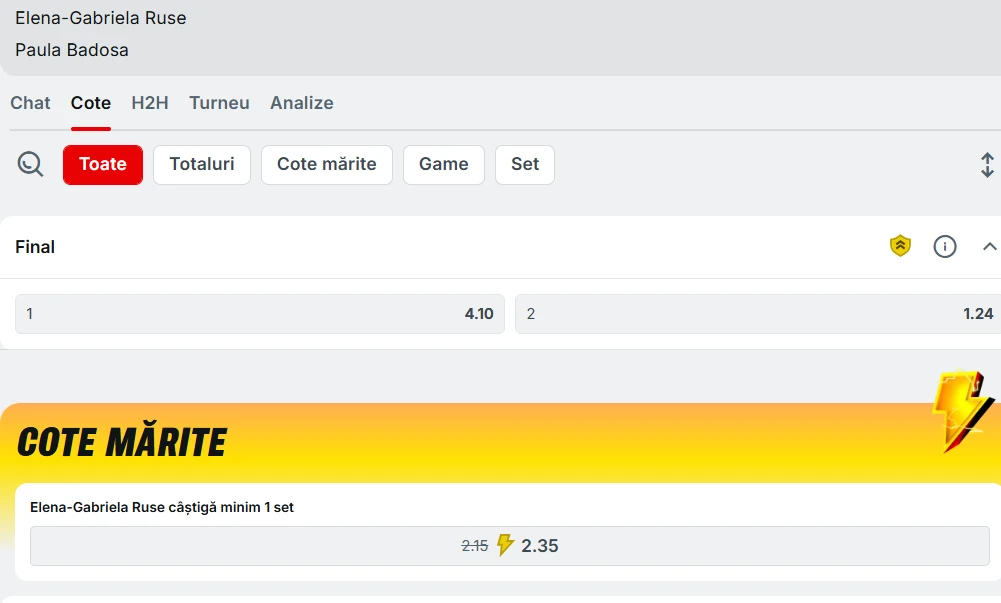The image size is (1001, 603).
Task: Switch to the Chat tab
Action: pos(30,103)
